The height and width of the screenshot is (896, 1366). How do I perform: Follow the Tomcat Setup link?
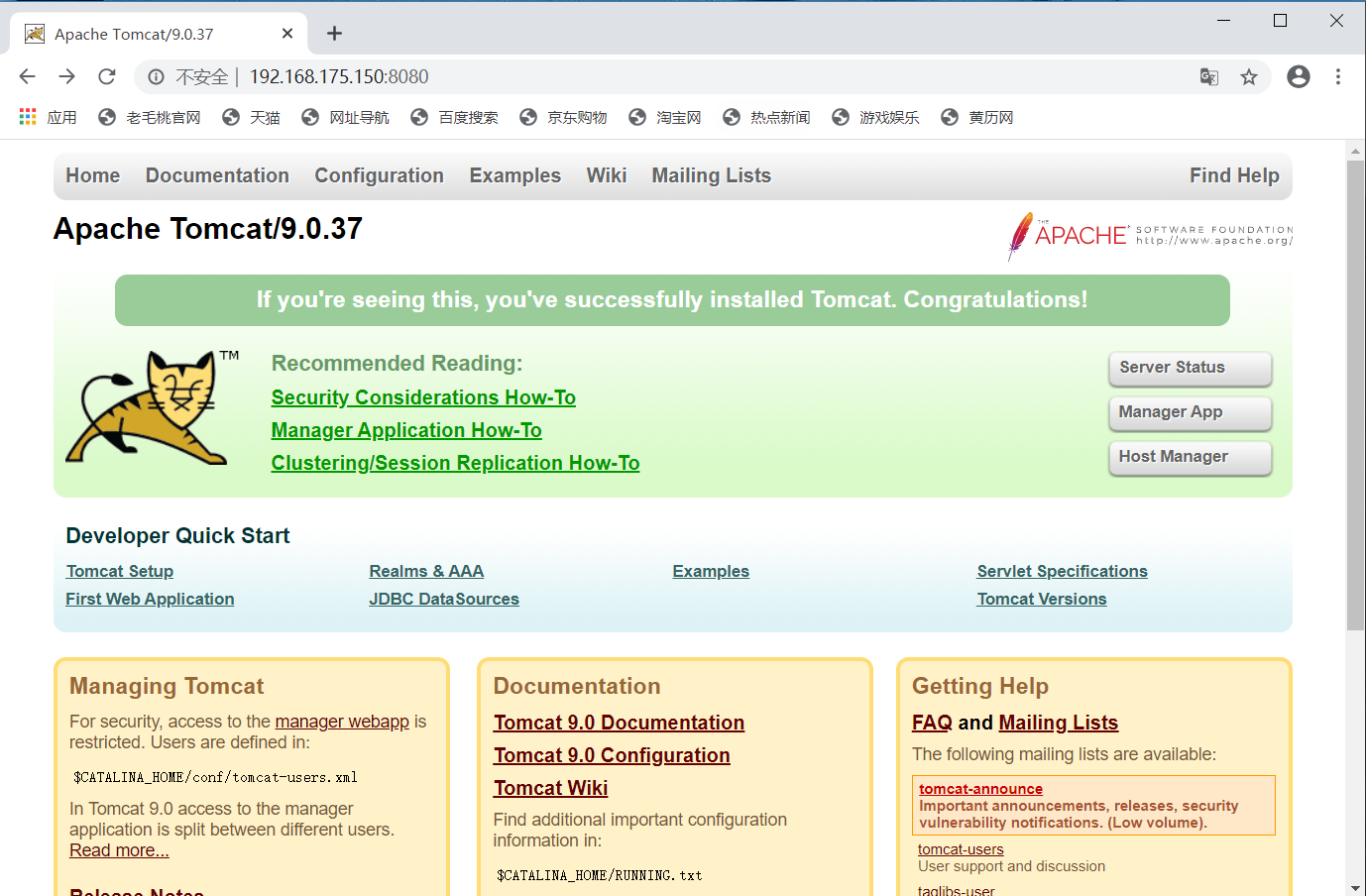click(120, 571)
